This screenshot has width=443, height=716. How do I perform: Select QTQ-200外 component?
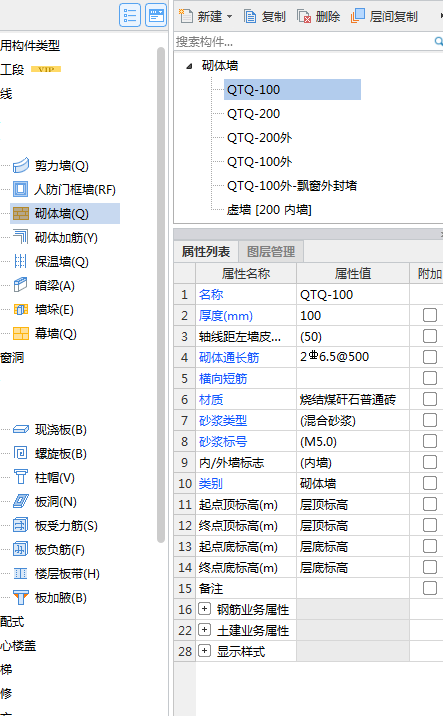[x=259, y=137]
